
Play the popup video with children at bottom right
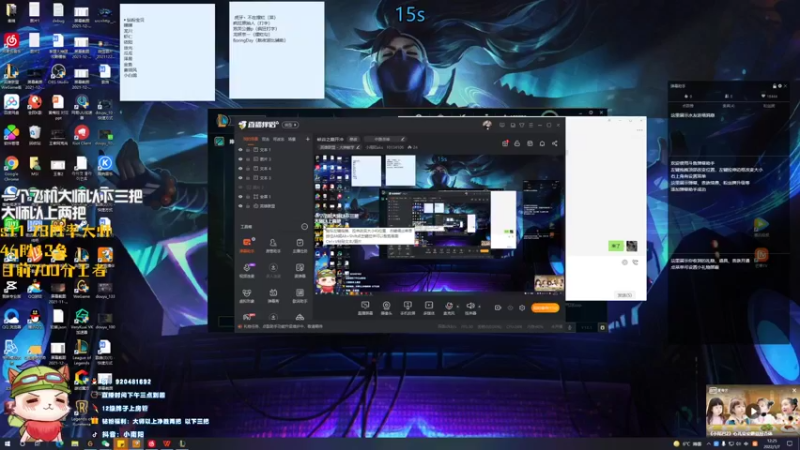pos(753,411)
